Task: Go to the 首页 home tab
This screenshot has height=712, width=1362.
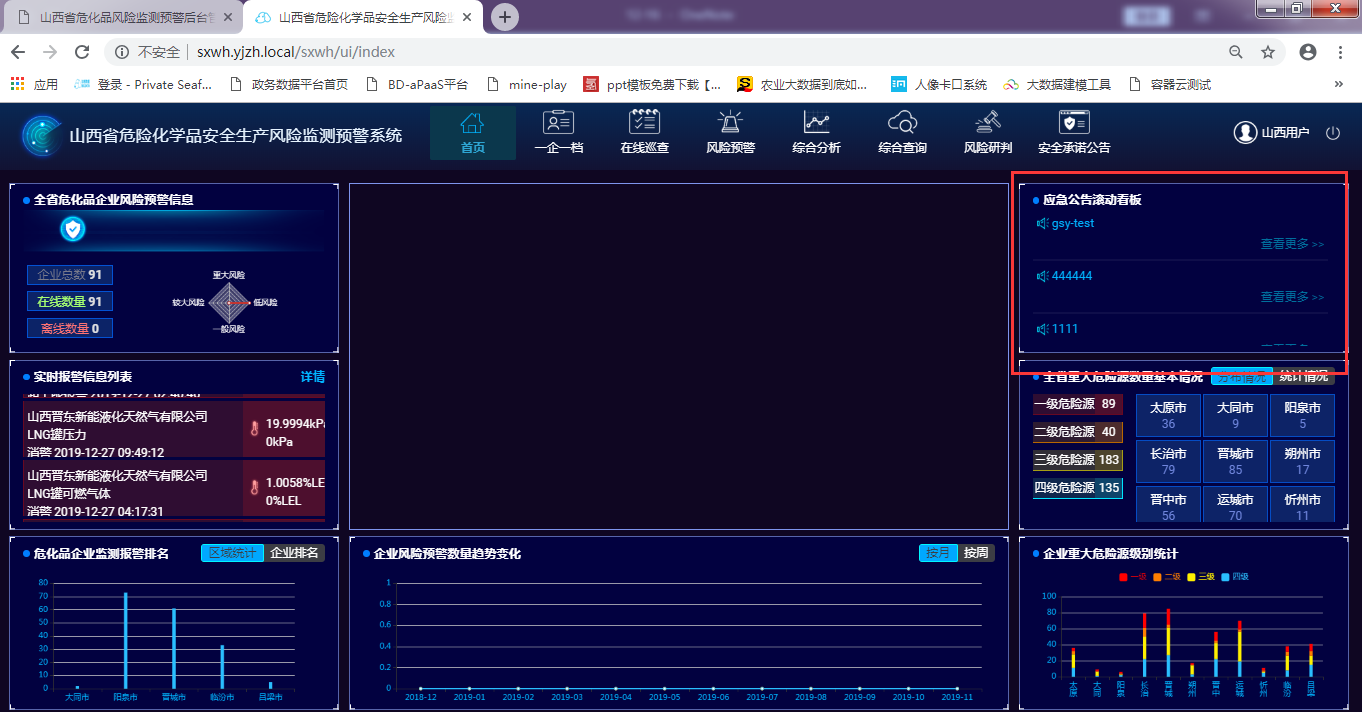Action: (473, 134)
